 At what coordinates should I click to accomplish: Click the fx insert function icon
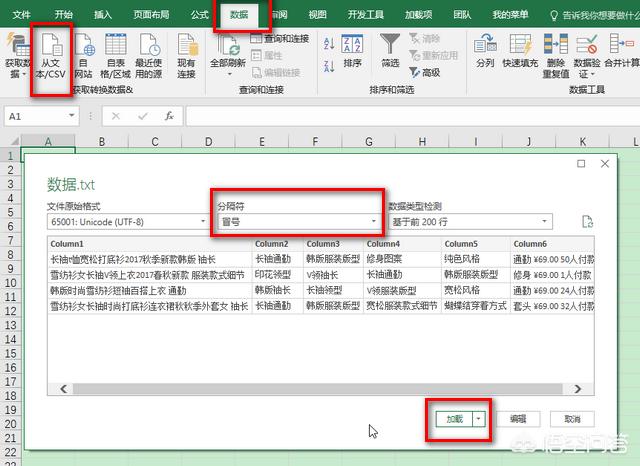tap(169, 116)
